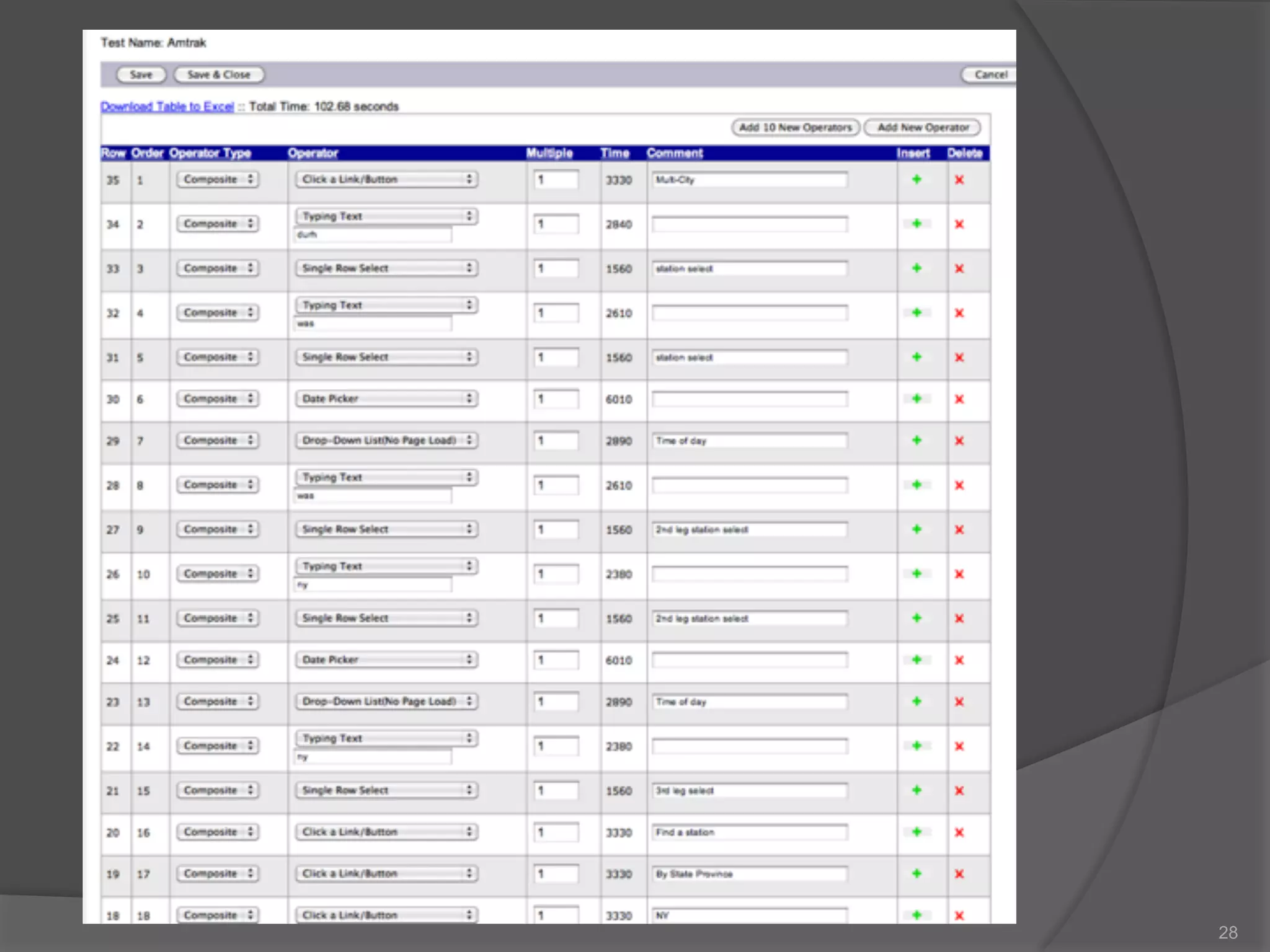Click Add 10 New Operators button
The width and height of the screenshot is (1270, 952).
[x=795, y=128]
